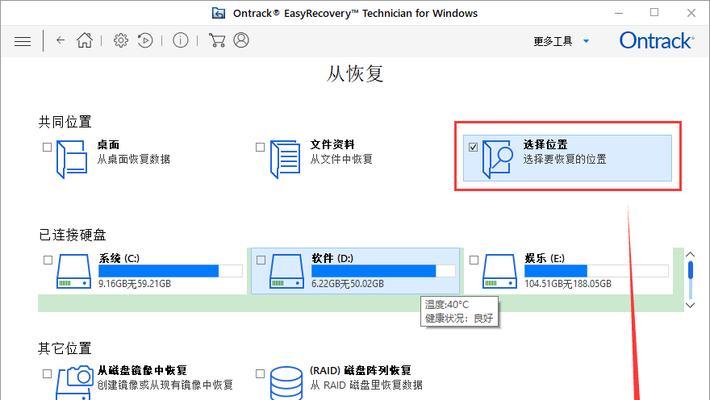This screenshot has height=400, width=710.
Task: Check the 软件 (D:) checkbox
Action: click(x=261, y=260)
